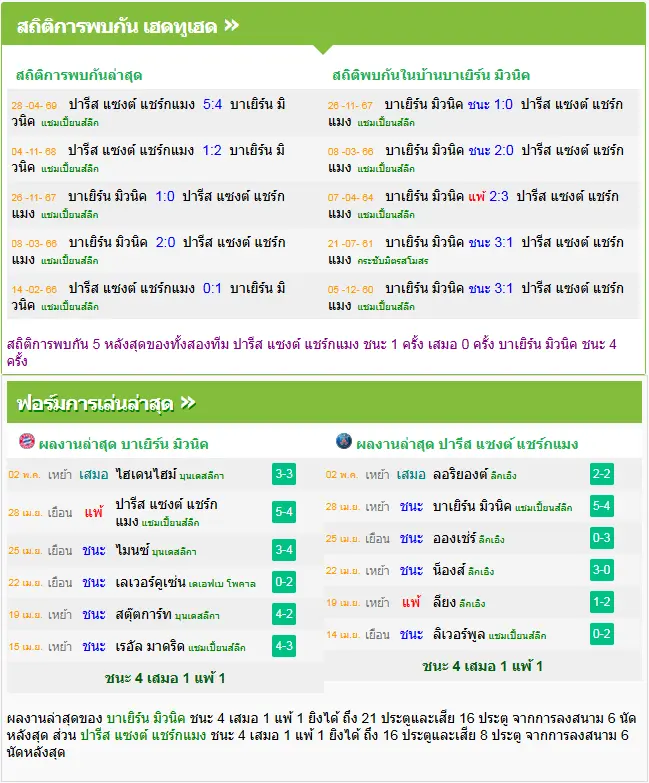
Task: Click date 28-04-69 in latest meetings
Action: 34,105
